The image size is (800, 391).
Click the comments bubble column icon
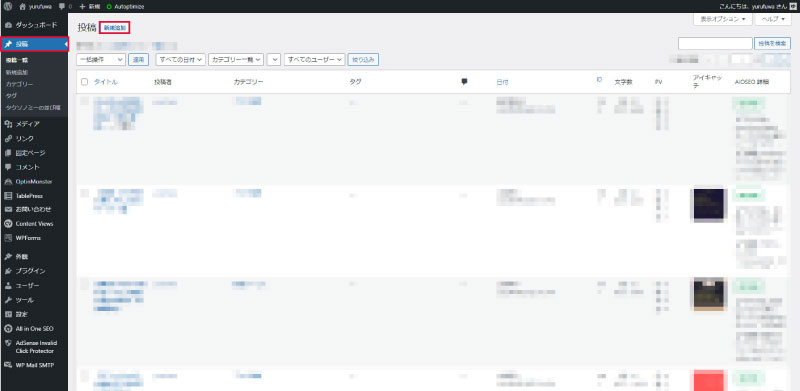coord(464,82)
